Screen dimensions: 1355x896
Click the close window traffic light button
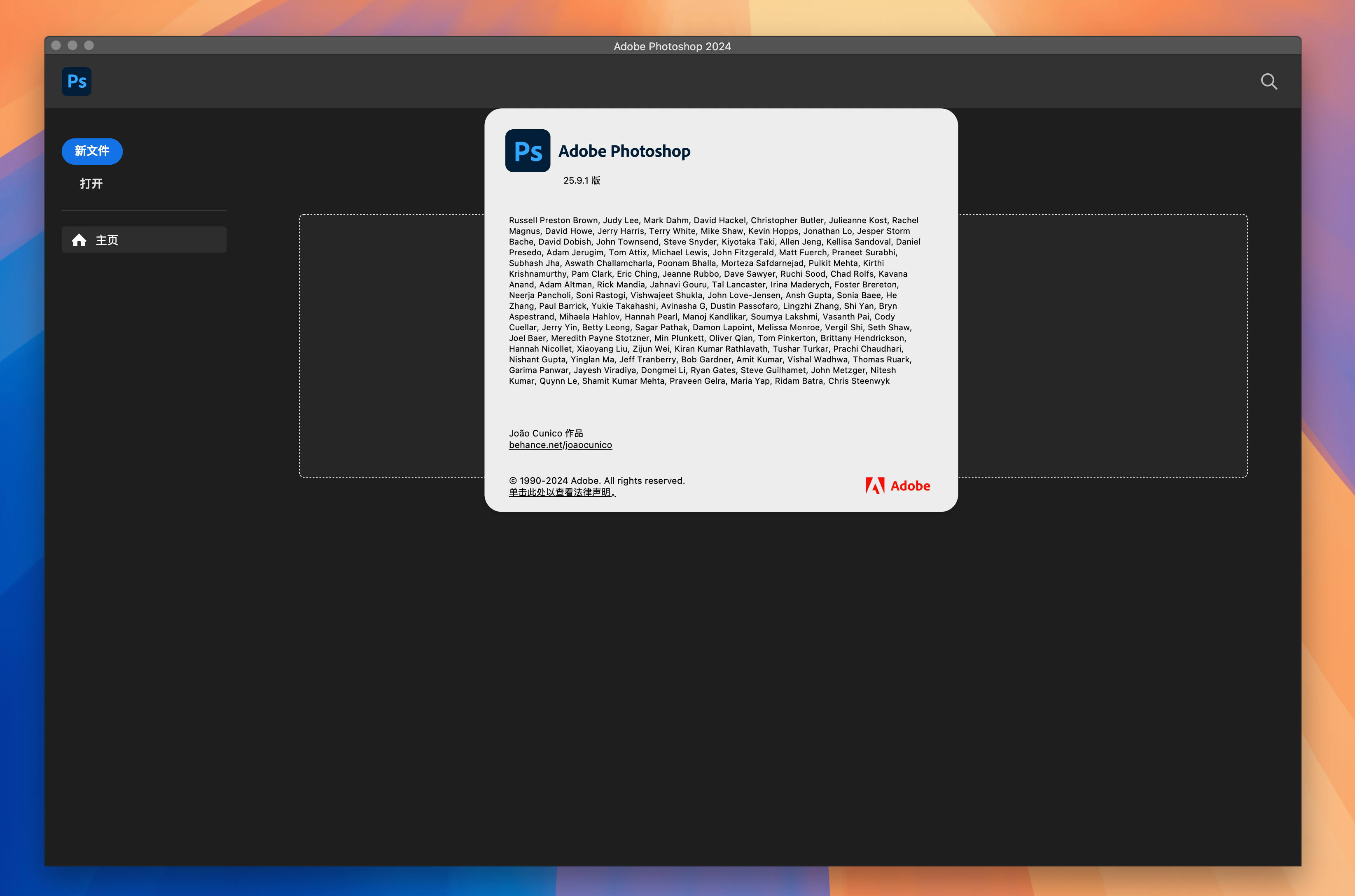pos(56,45)
